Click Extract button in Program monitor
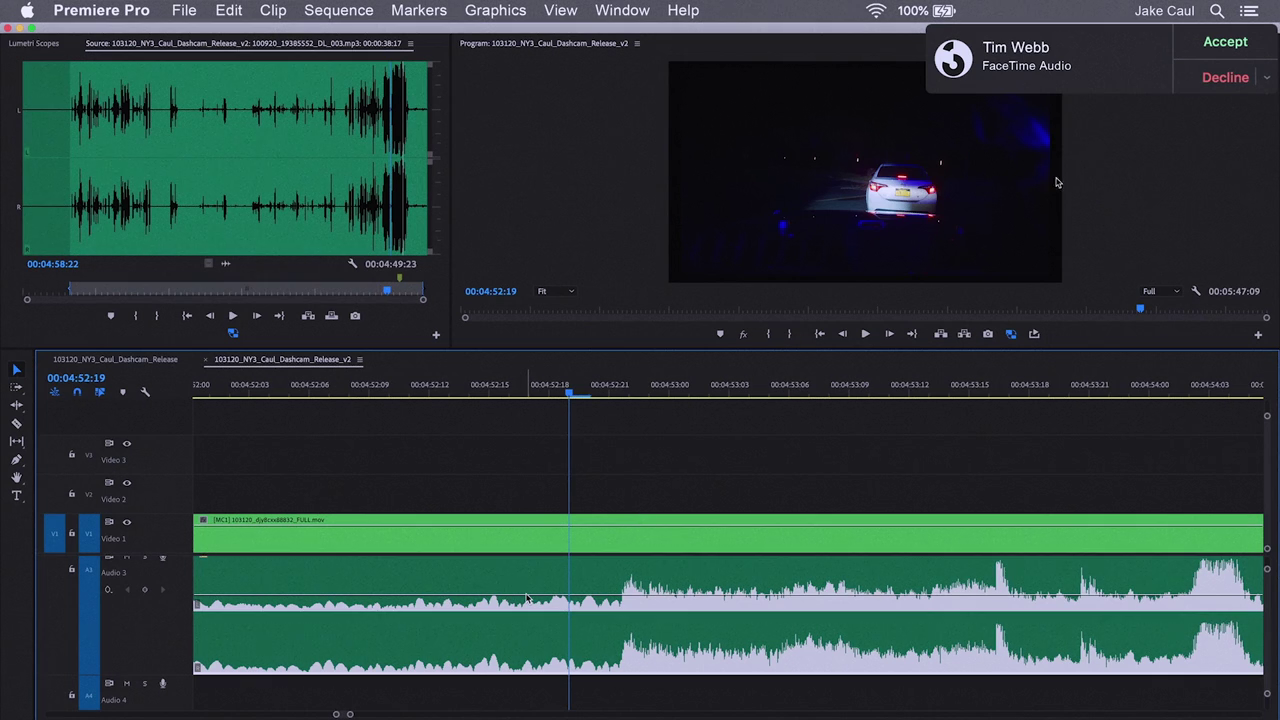Image resolution: width=1280 pixels, height=720 pixels. [964, 334]
